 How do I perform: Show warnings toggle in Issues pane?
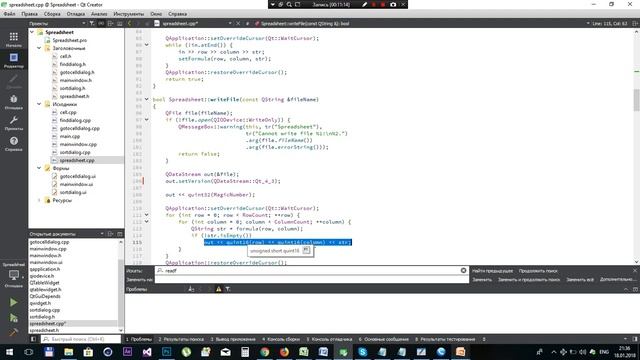pos(218,289)
